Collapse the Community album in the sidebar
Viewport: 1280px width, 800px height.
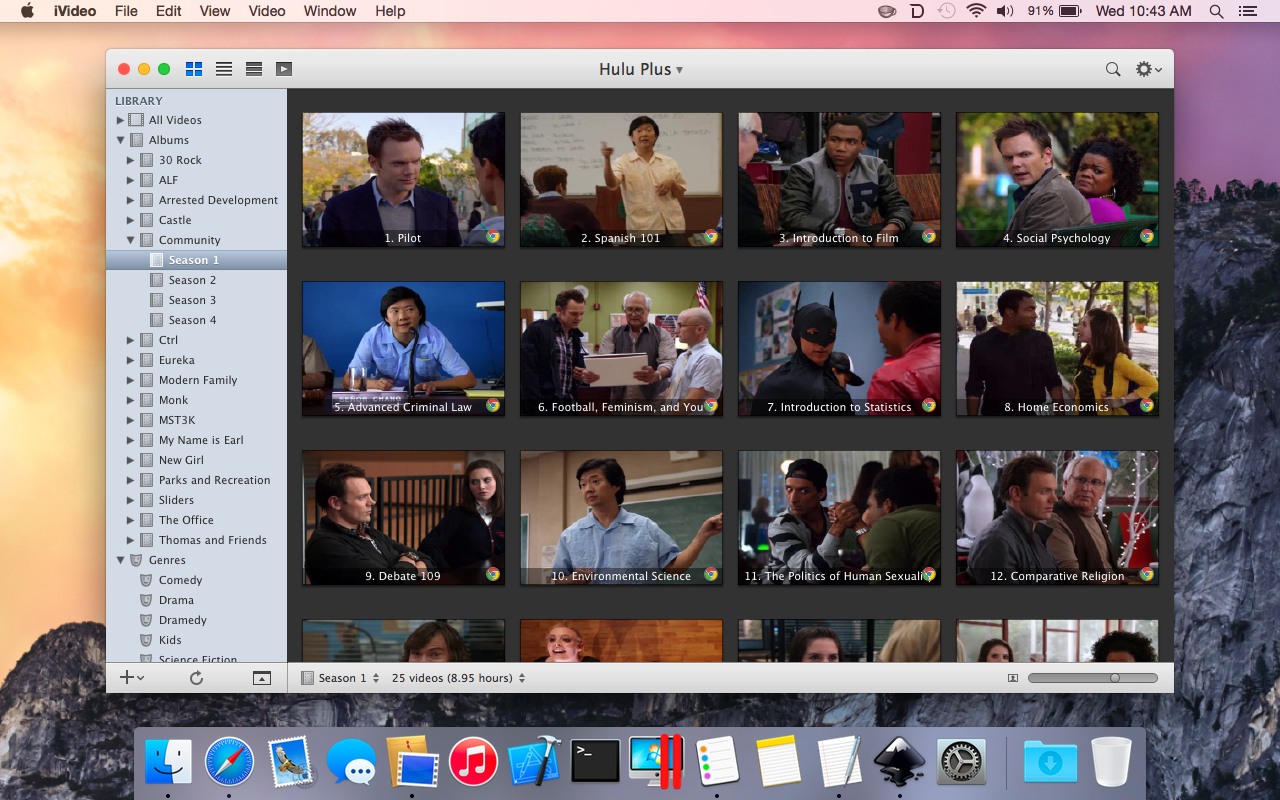click(129, 240)
